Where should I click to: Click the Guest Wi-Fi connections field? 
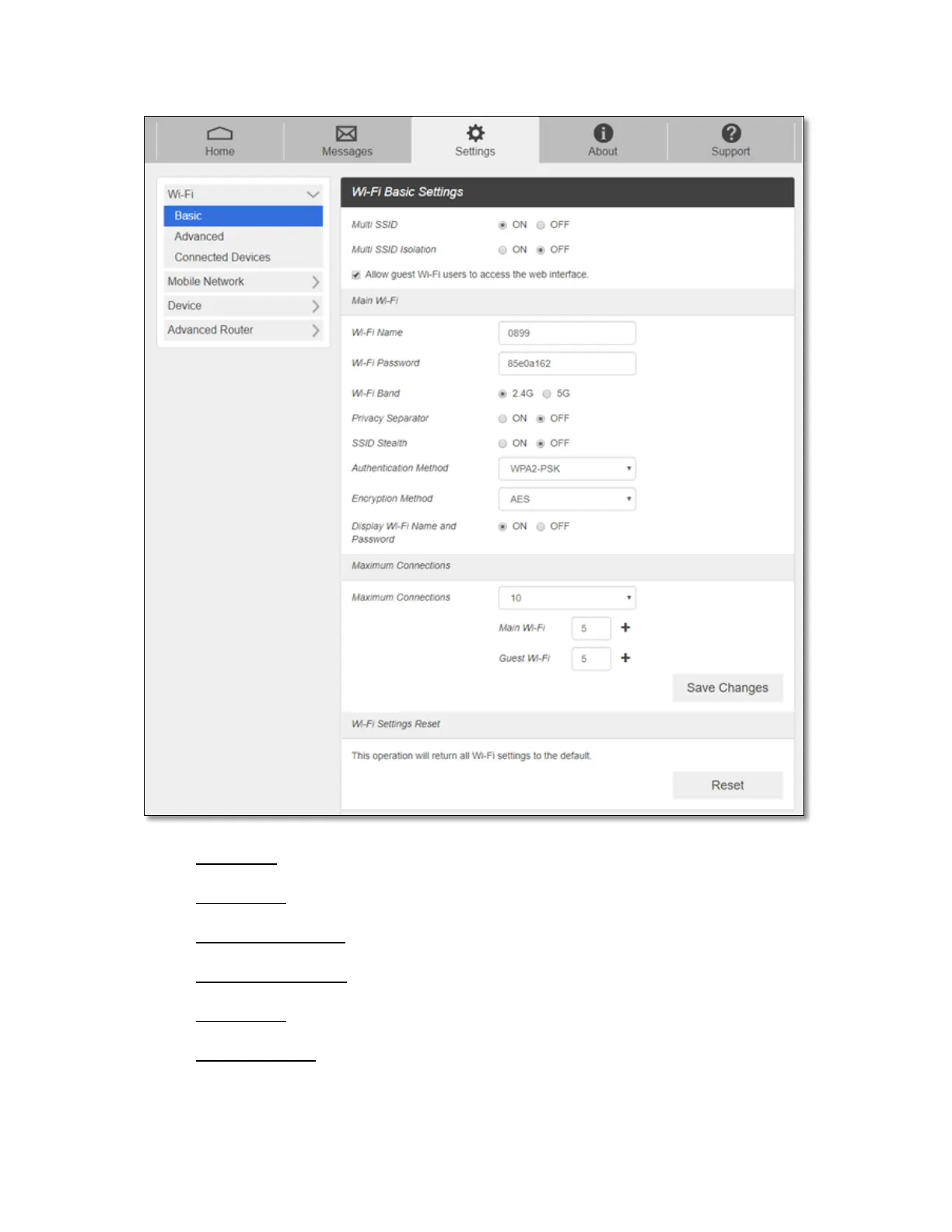591,659
